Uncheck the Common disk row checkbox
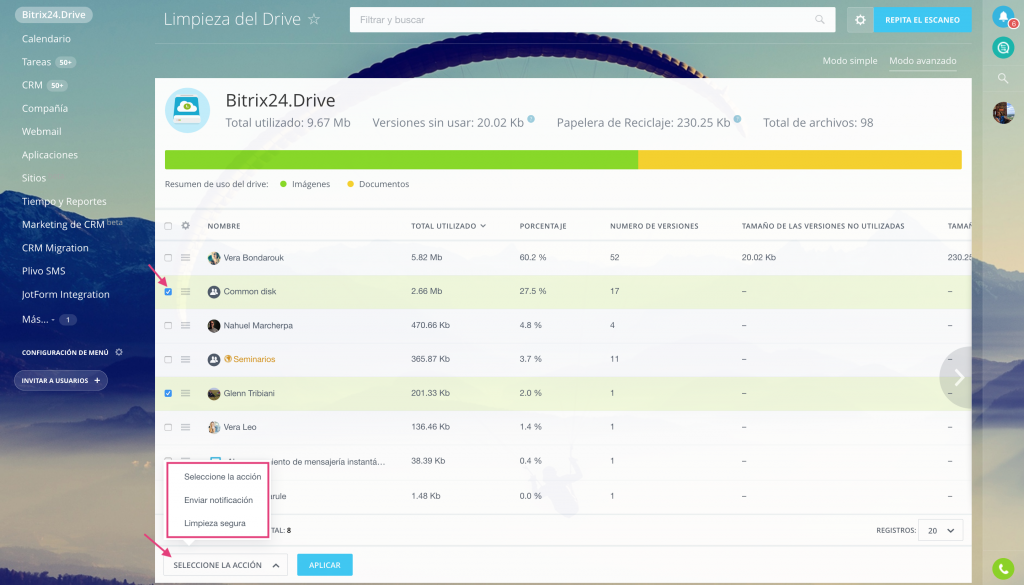The width and height of the screenshot is (1024, 585). [x=168, y=292]
